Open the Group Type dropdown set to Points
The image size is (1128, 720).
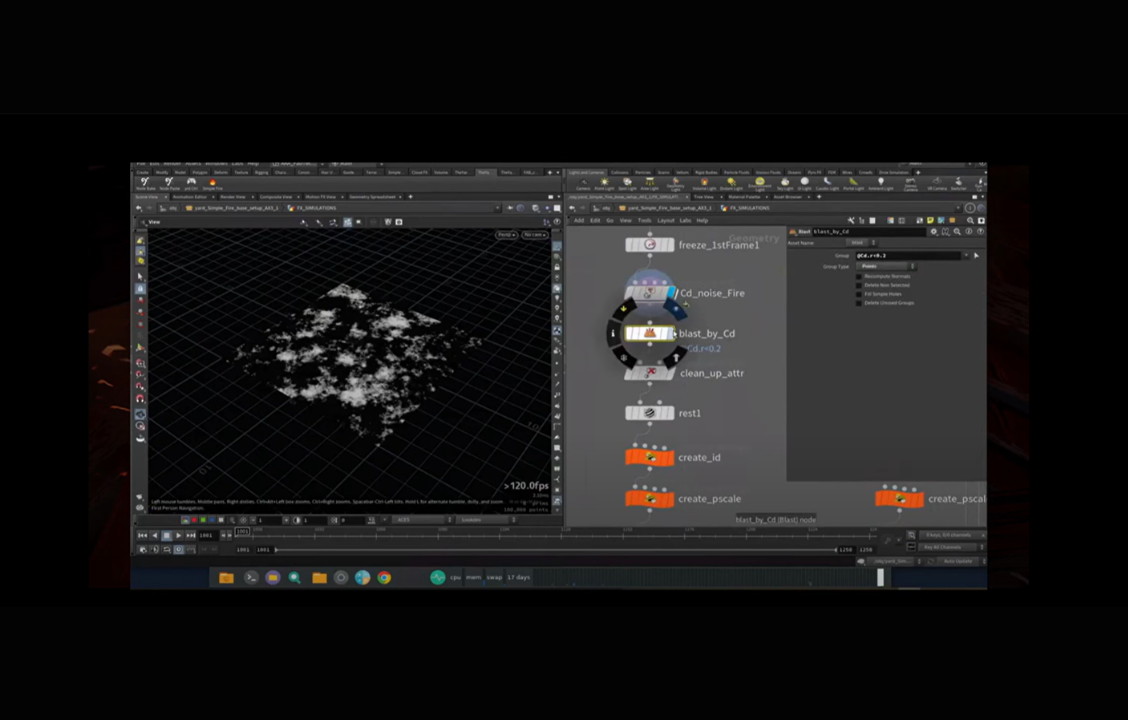pos(885,266)
